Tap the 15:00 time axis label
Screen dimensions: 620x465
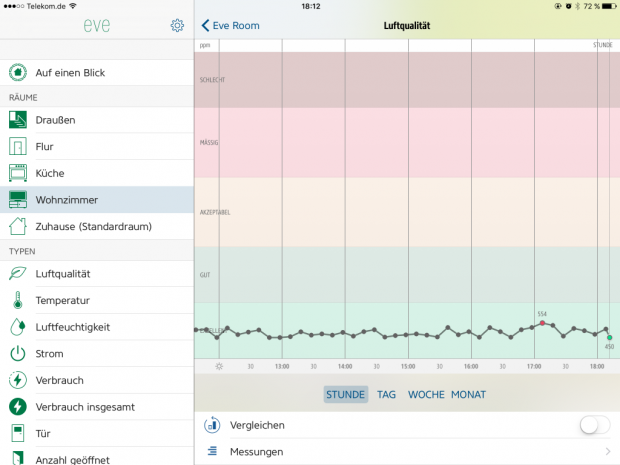[408, 367]
